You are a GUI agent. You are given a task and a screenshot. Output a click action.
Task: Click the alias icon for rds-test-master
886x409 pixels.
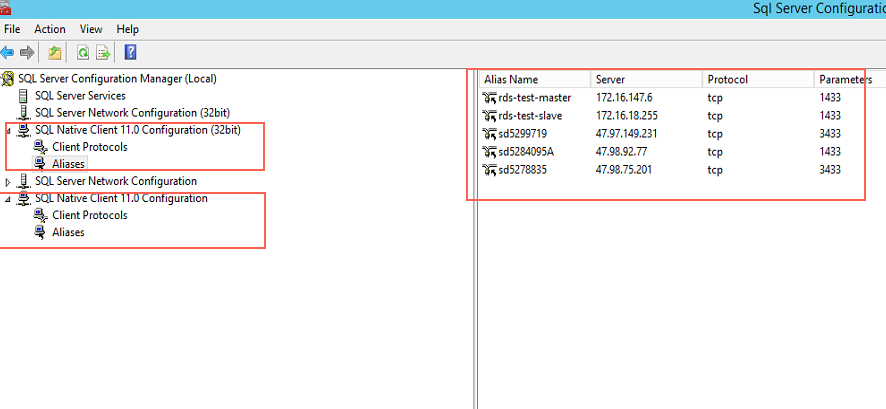click(x=489, y=98)
